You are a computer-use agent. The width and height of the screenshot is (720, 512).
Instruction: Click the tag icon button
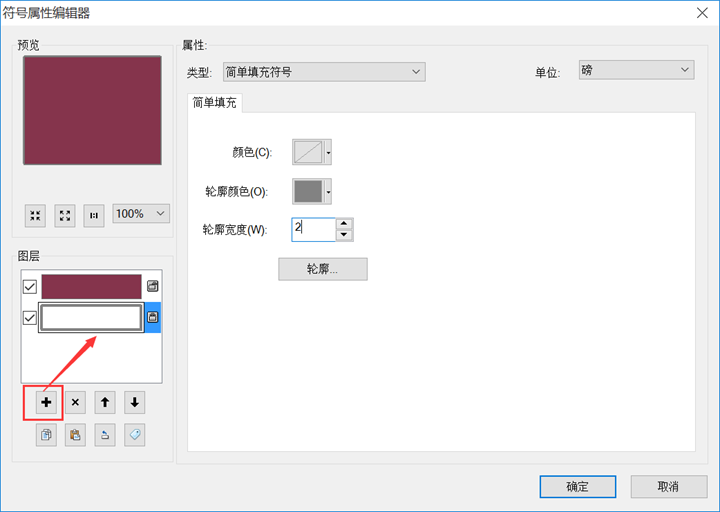pyautogui.click(x=135, y=435)
